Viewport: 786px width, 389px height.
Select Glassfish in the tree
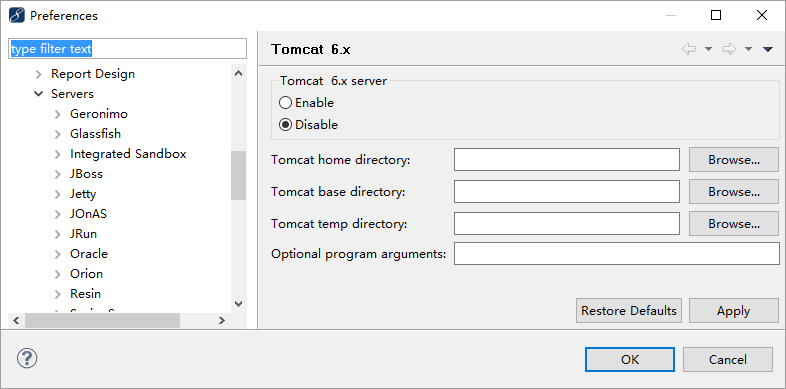95,134
